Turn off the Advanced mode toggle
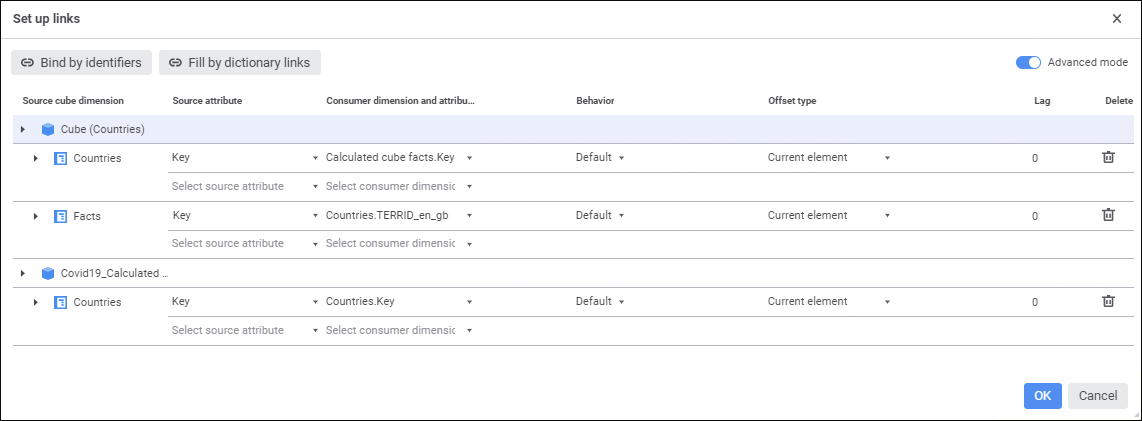The height and width of the screenshot is (421, 1142). [1028, 62]
